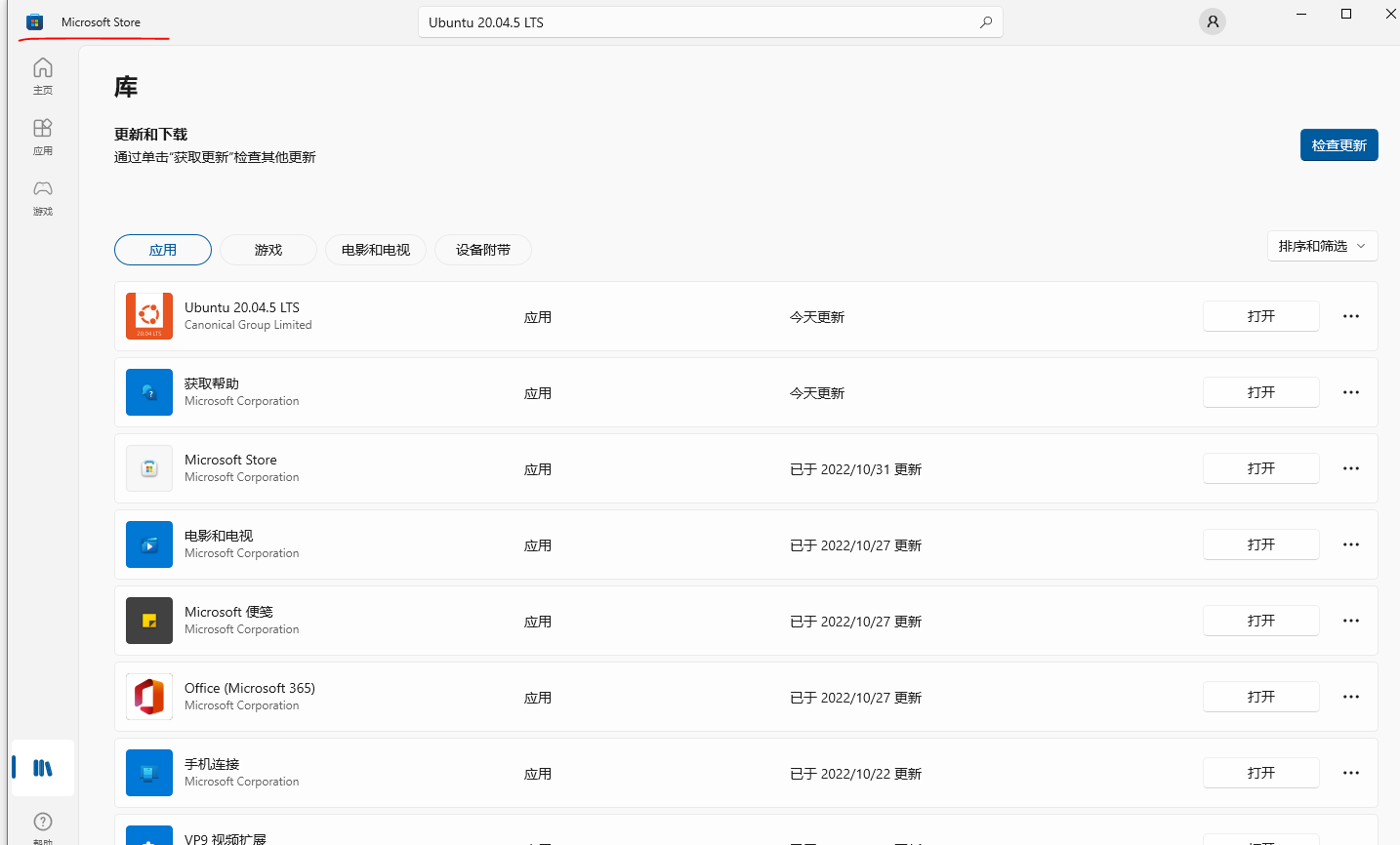The width and height of the screenshot is (1400, 845).
Task: Open Ubuntu 20.04.5 LTS with 打开 button
Action: point(1261,316)
